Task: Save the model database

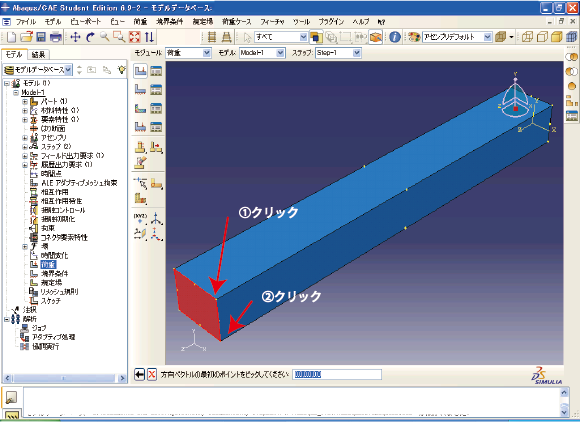Action: click(x=41, y=37)
